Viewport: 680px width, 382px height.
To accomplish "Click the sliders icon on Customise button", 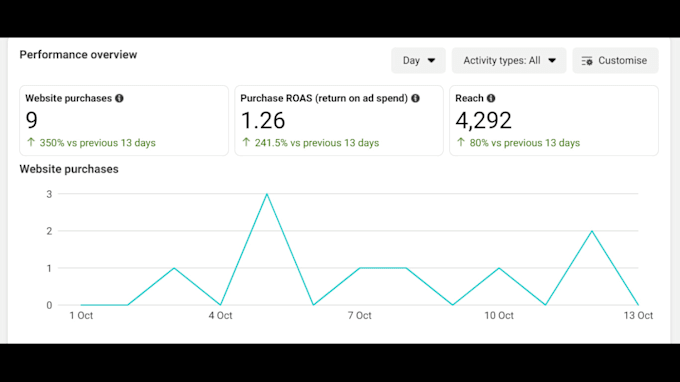I will [x=587, y=61].
